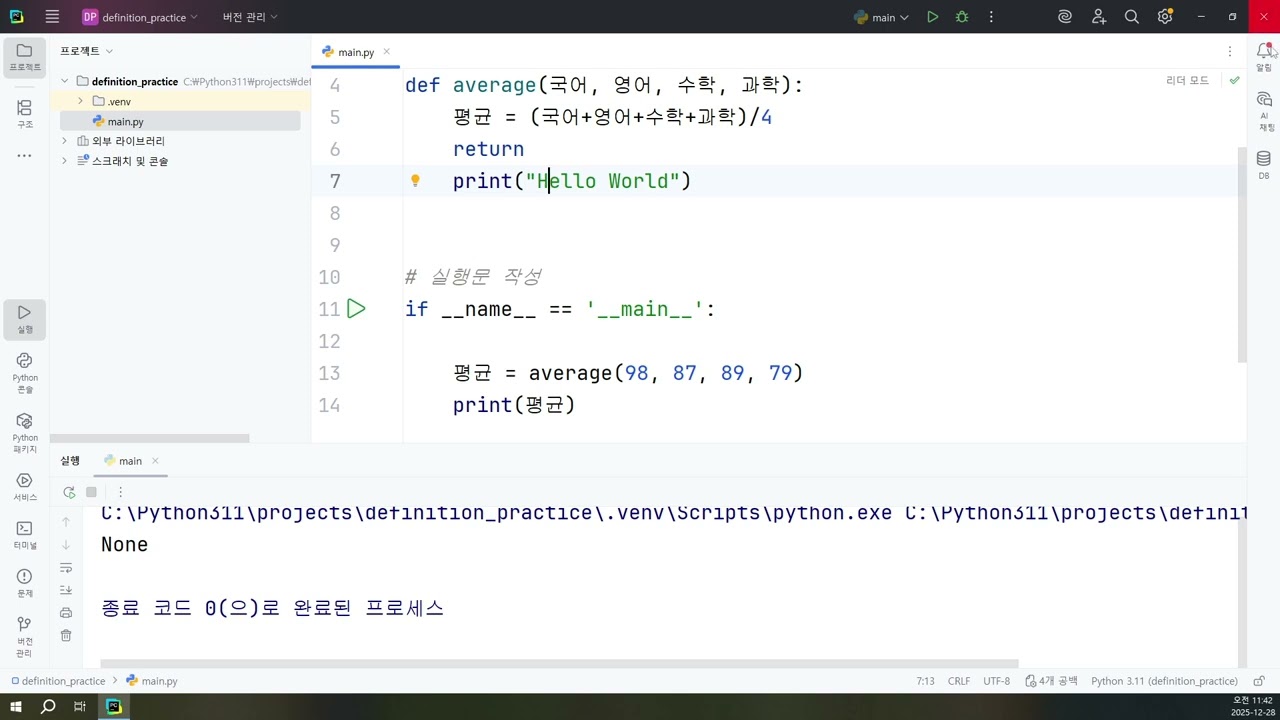1280x720 pixels.
Task: Run the main configuration
Action: (x=932, y=17)
